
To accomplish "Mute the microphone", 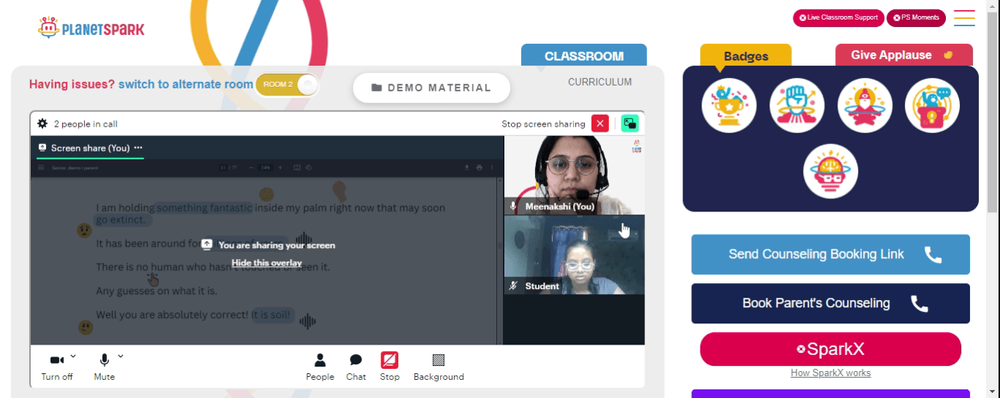I will [104, 367].
